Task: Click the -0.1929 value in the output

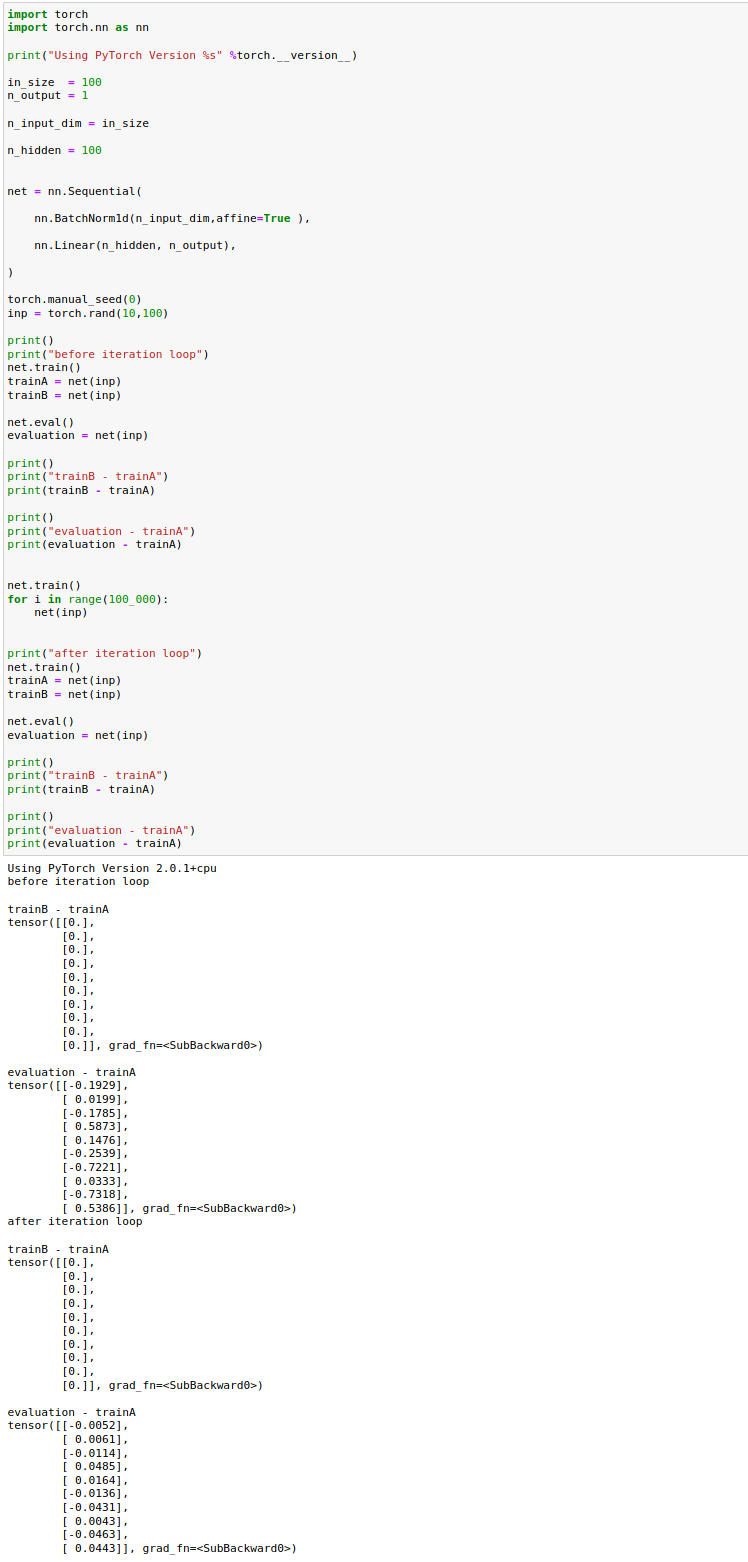Action: pyautogui.click(x=98, y=1086)
